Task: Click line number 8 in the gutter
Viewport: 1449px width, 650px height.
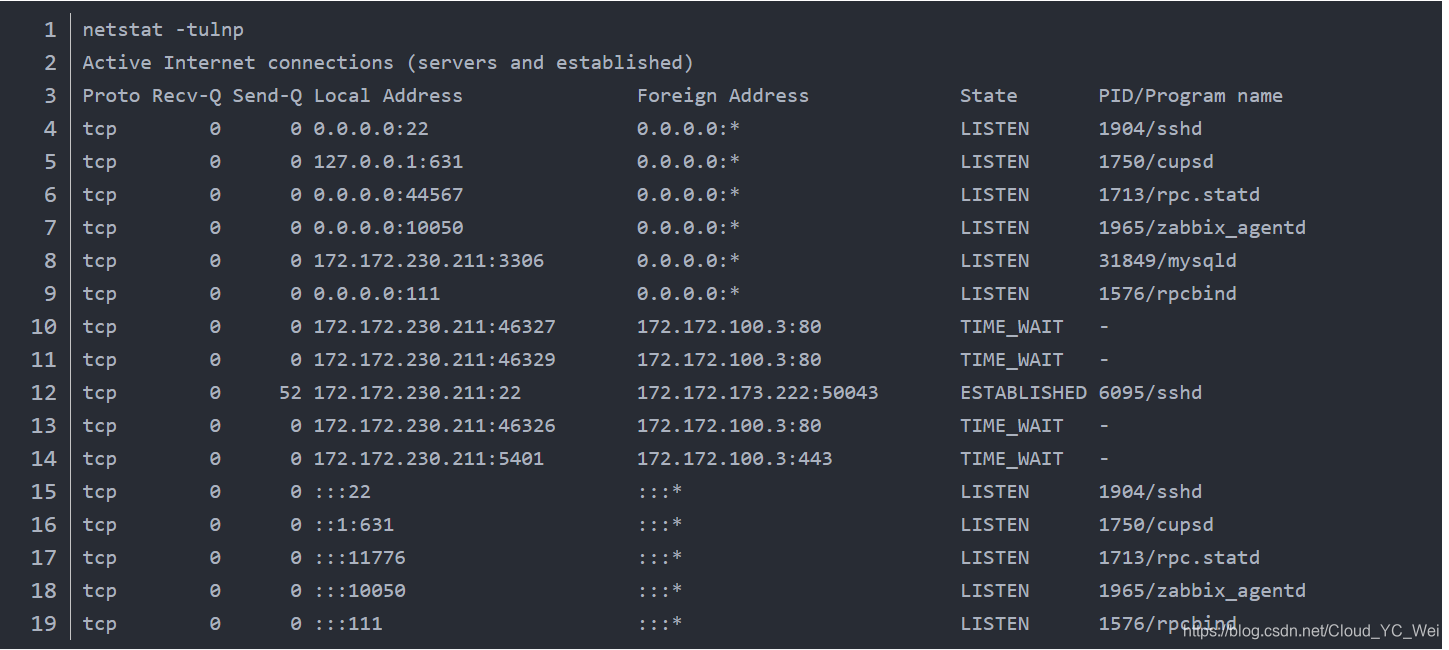Action: pyautogui.click(x=50, y=261)
